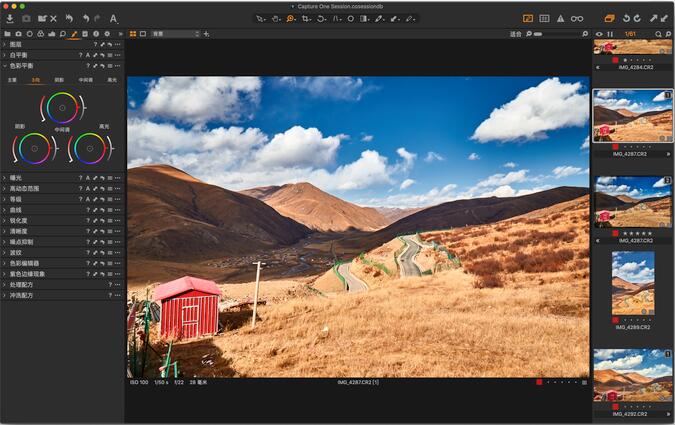Screen dimensions: 675x425
Task: Expand the '曝光' panel
Action: pyautogui.click(x=4, y=178)
